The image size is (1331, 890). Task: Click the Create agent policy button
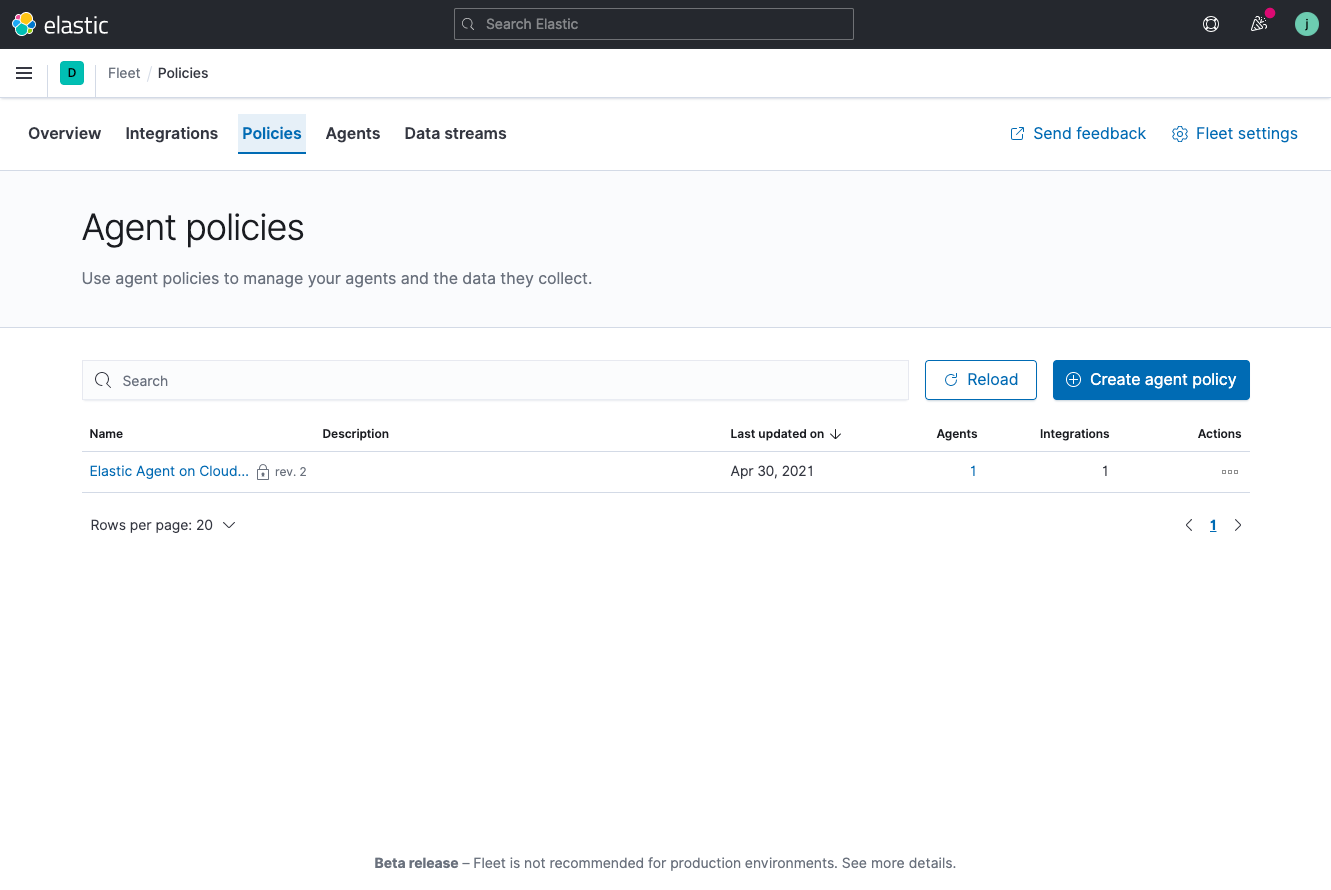(x=1151, y=380)
